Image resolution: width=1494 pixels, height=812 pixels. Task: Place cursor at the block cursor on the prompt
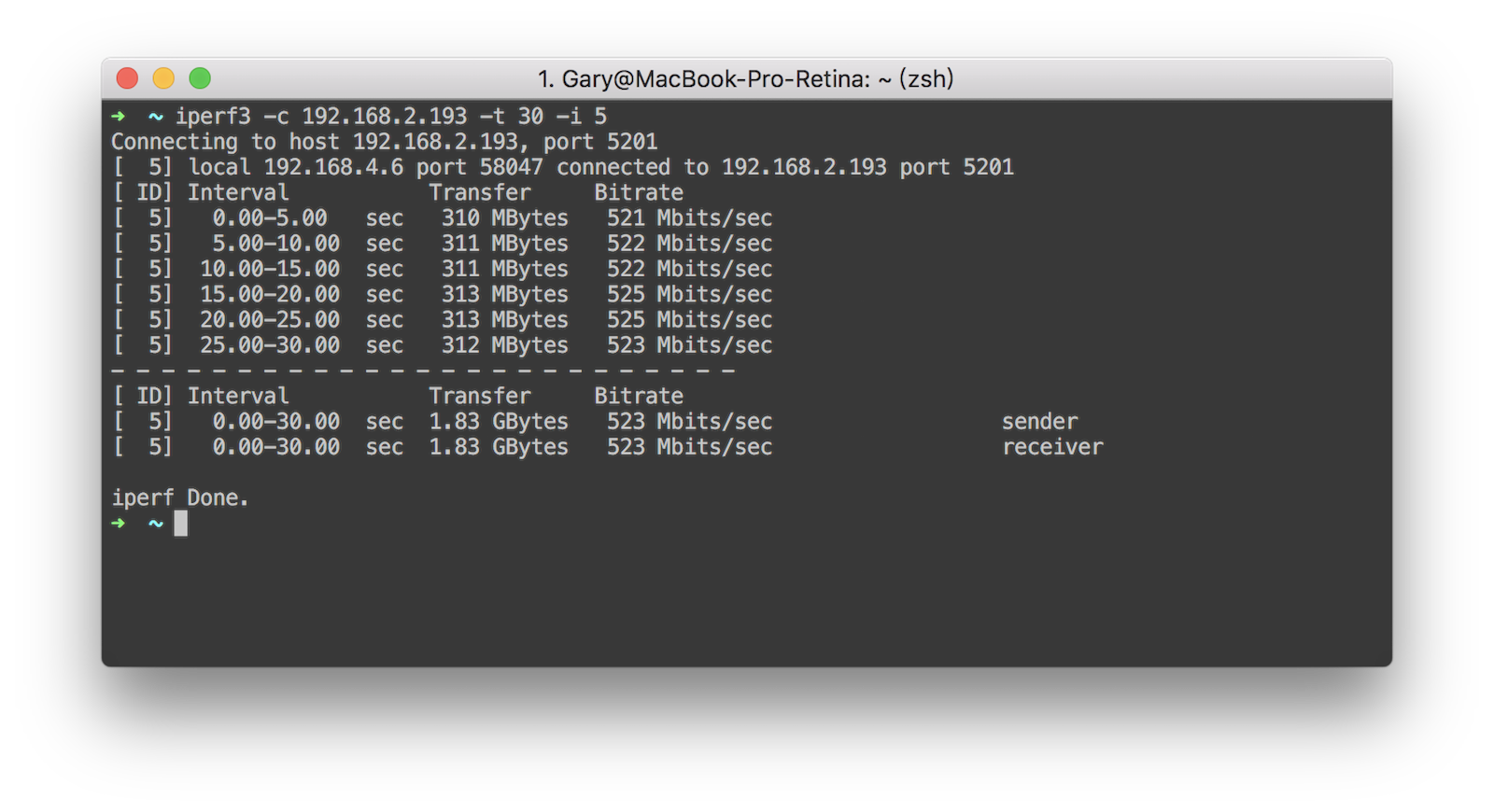click(x=181, y=524)
